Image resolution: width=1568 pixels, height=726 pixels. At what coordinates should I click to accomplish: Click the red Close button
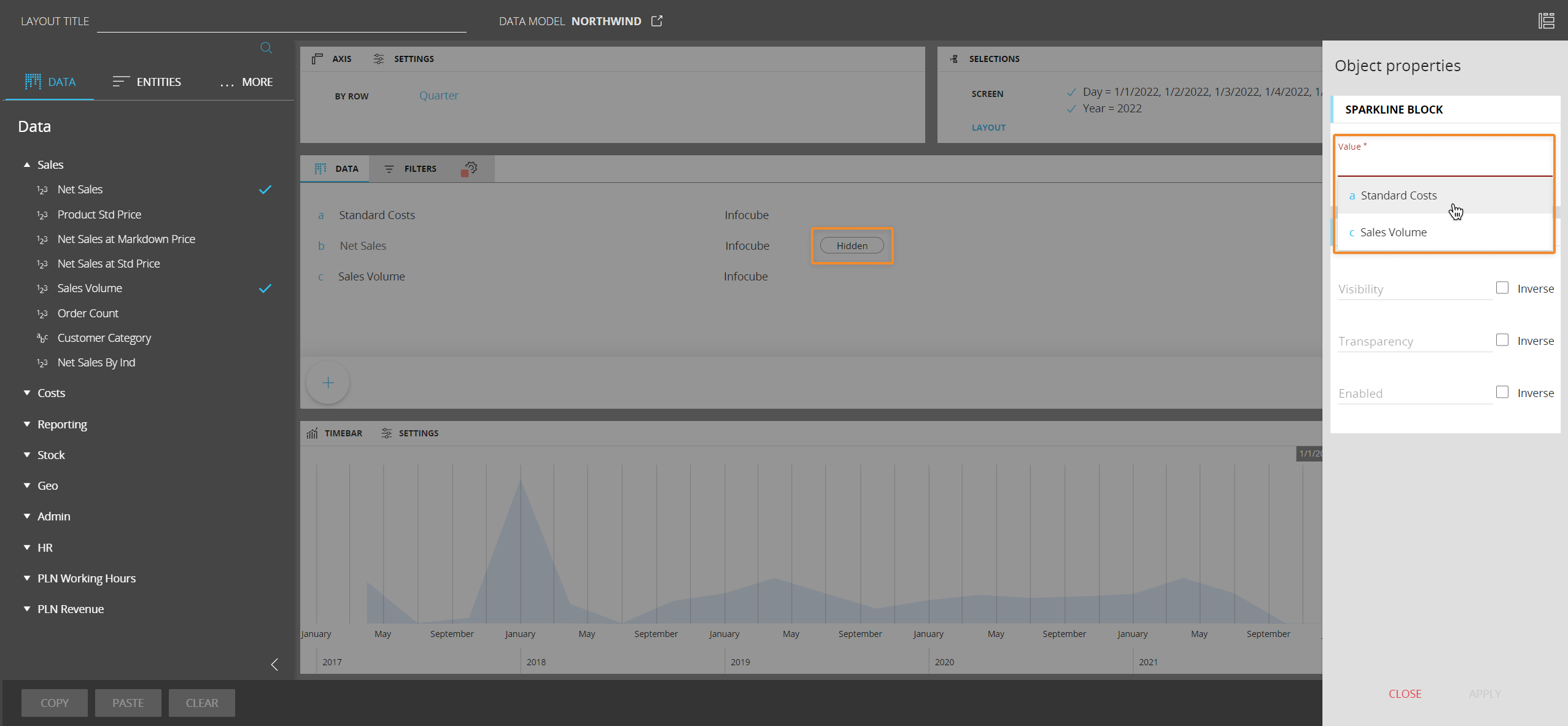[x=1405, y=693]
